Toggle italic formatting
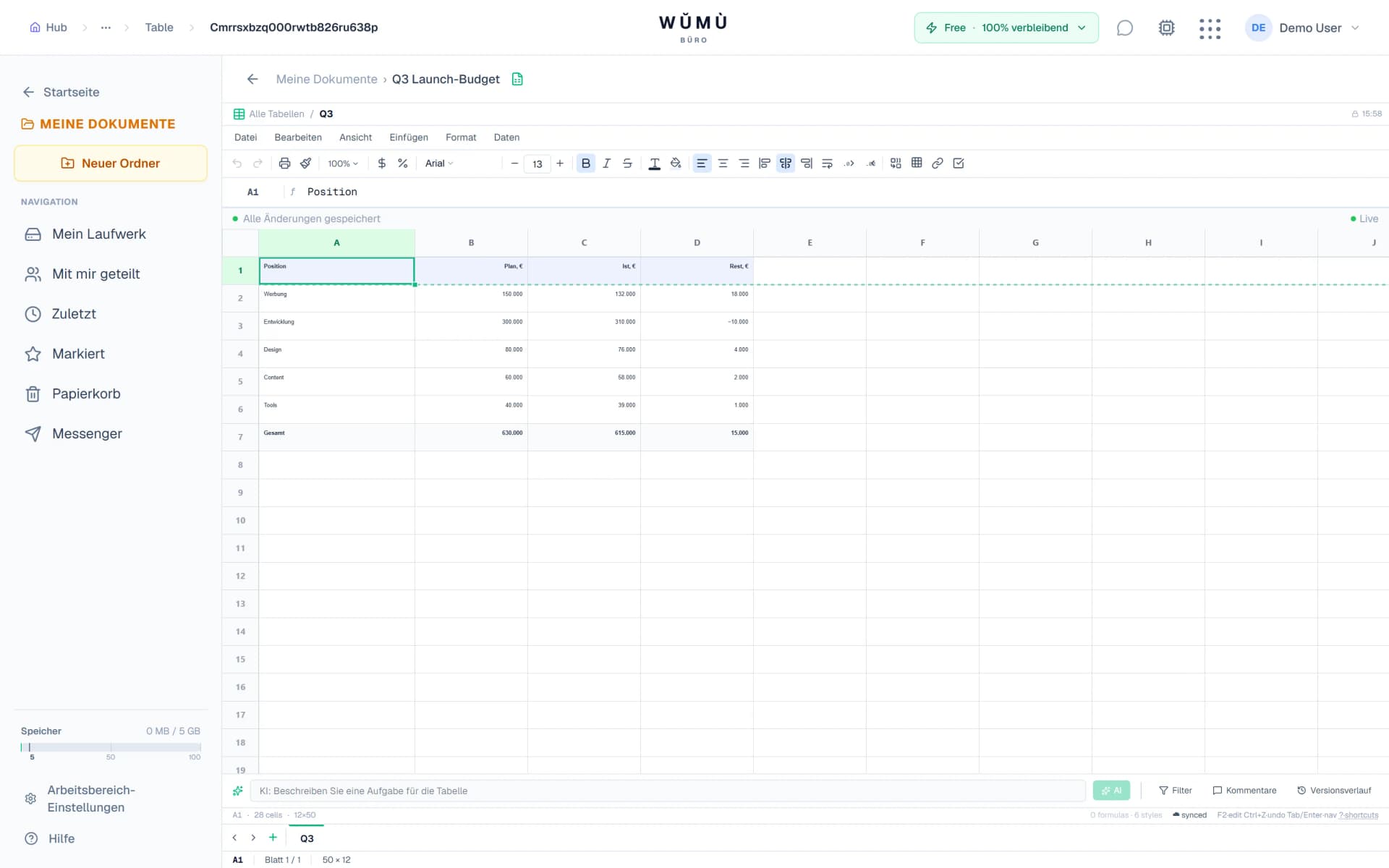 607,163
